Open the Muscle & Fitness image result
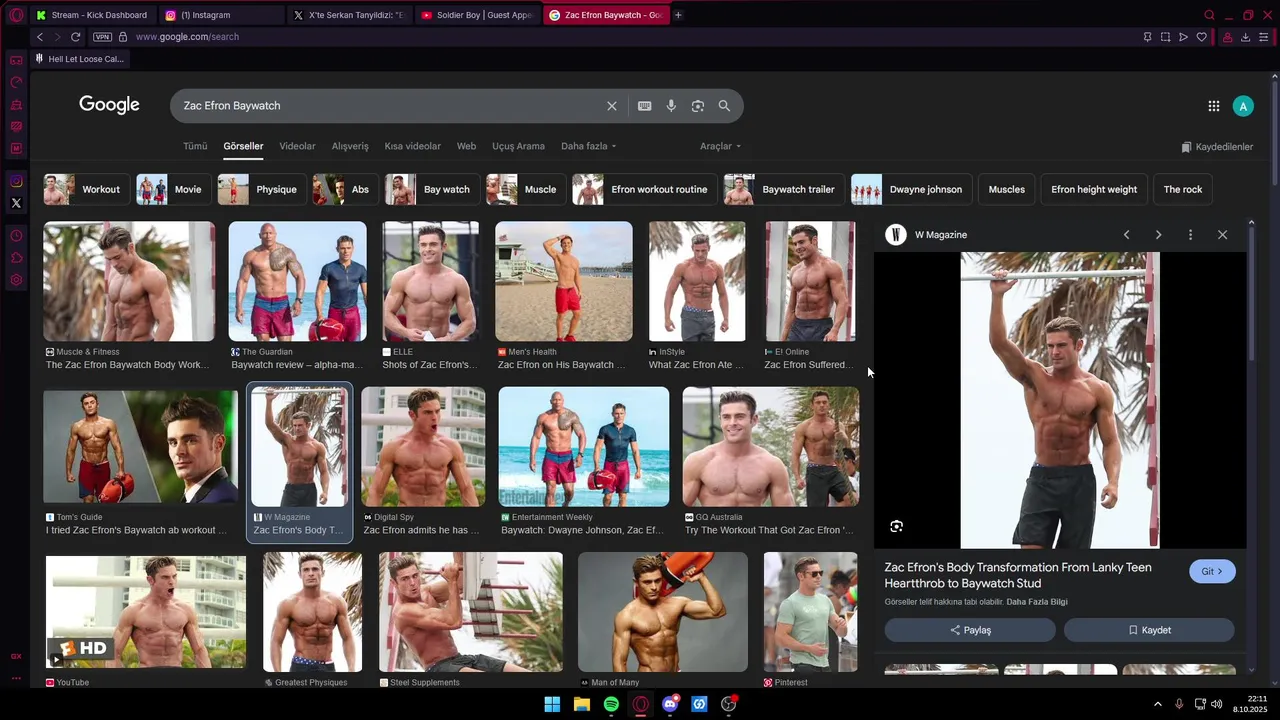 pyautogui.click(x=129, y=281)
